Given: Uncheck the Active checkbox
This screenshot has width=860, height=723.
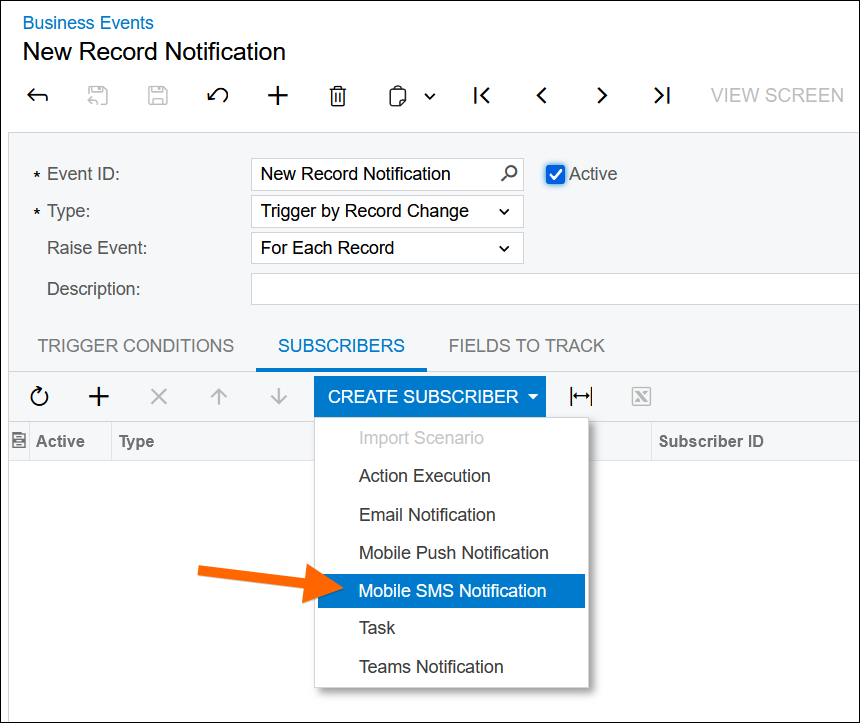Looking at the screenshot, I should pyautogui.click(x=556, y=174).
